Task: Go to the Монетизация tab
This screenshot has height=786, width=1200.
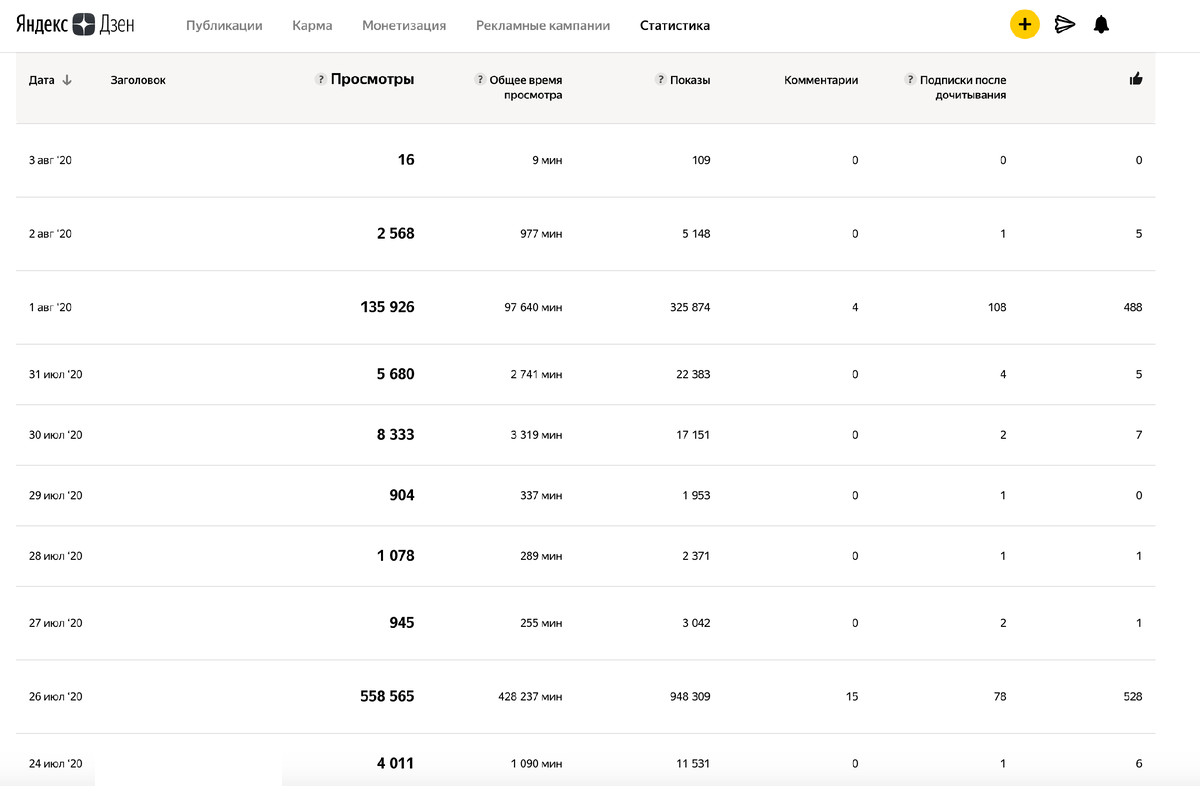Action: pyautogui.click(x=404, y=26)
